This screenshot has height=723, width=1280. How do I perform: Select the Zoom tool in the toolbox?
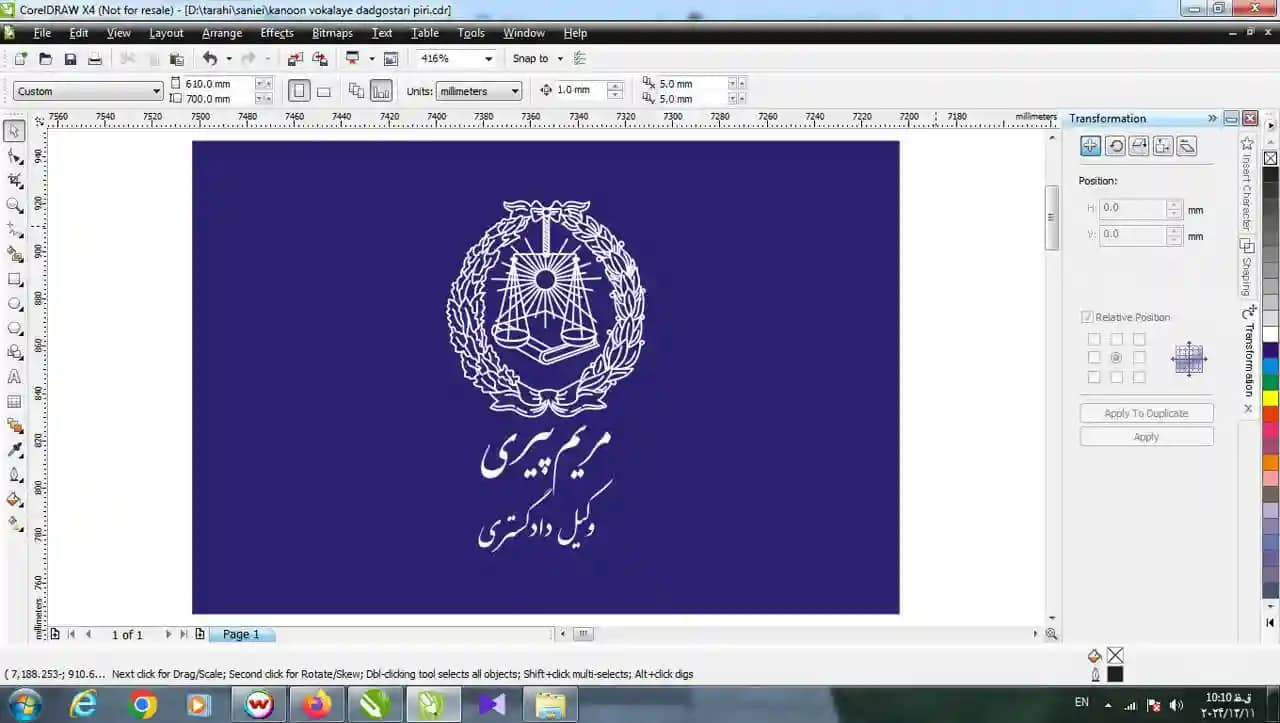click(14, 205)
